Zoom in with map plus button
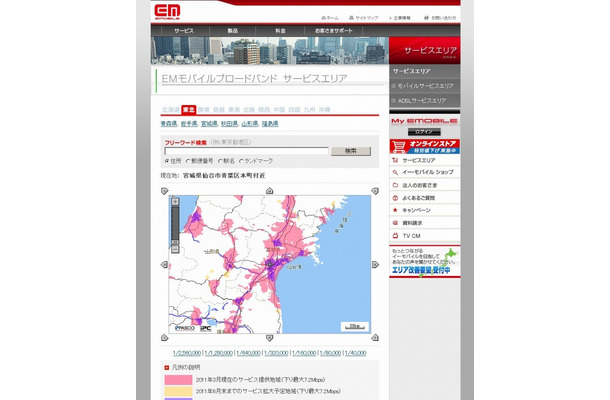Viewport: 610px width, 400px height. (x=175, y=202)
